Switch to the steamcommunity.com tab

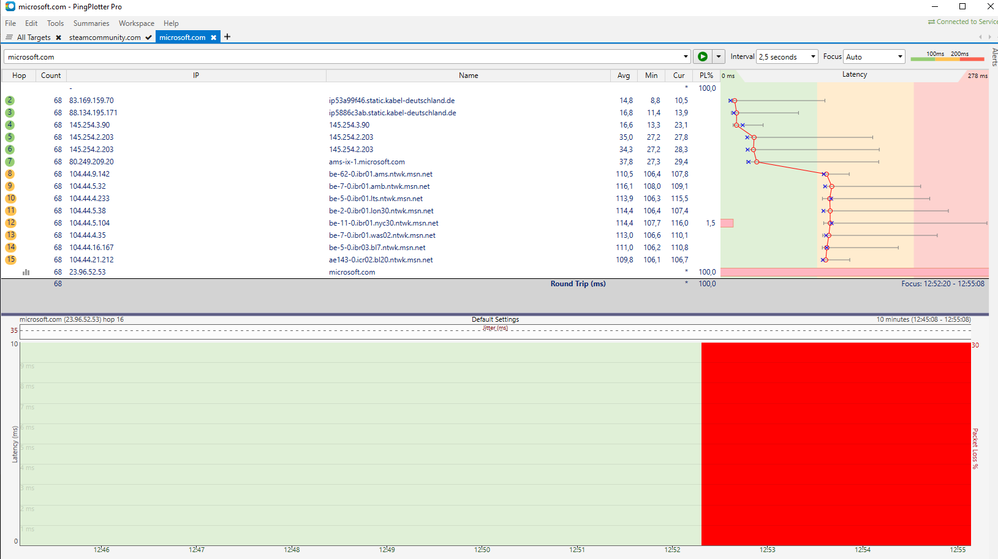coord(104,38)
